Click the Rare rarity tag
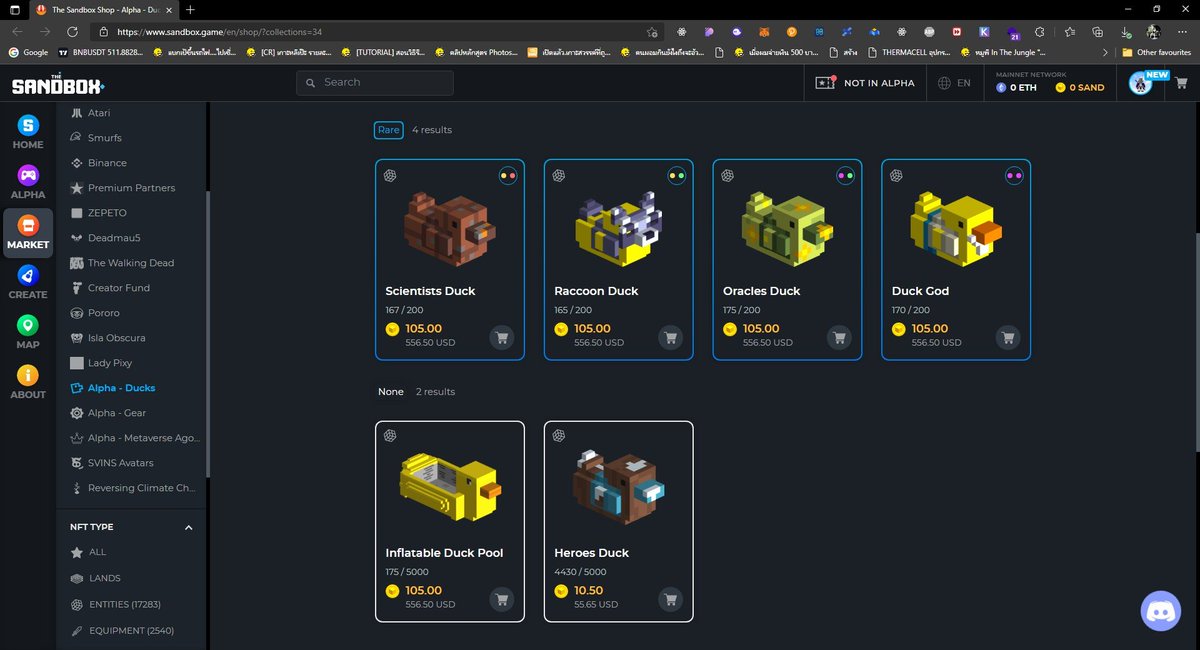Screen dimensions: 1200x650 [388, 130]
